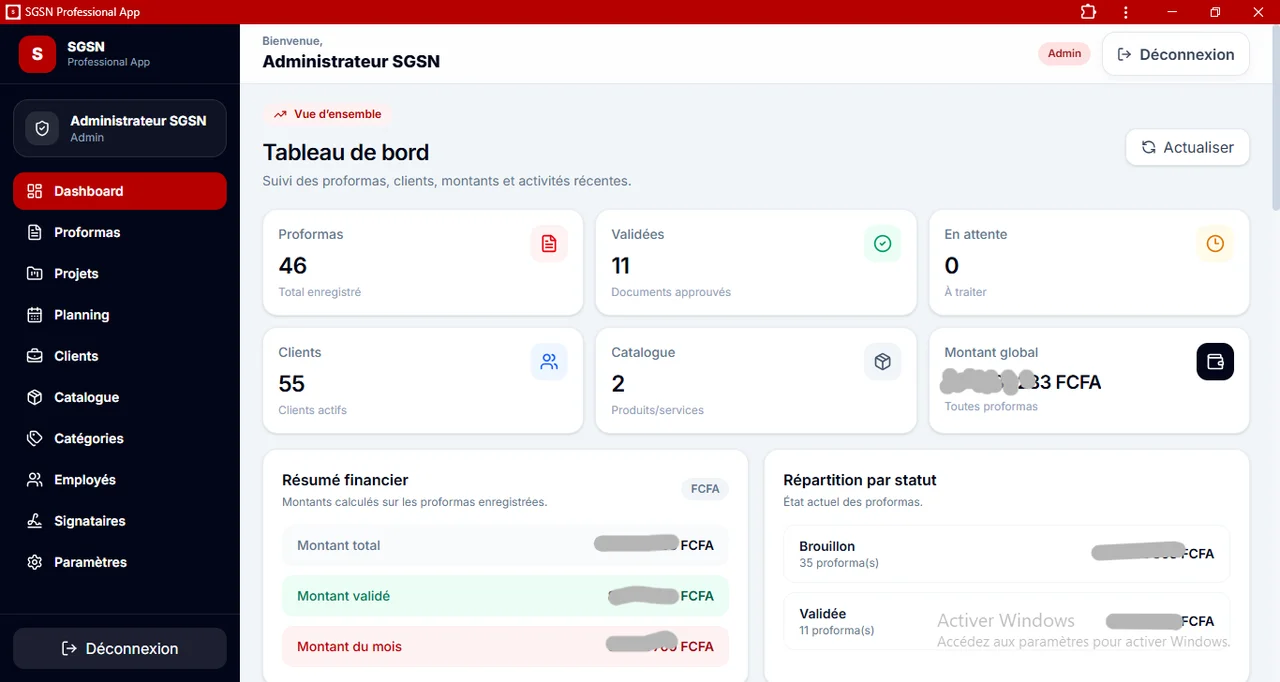
Task: Click the Déconnexion button at sidebar bottom
Action: (x=120, y=648)
